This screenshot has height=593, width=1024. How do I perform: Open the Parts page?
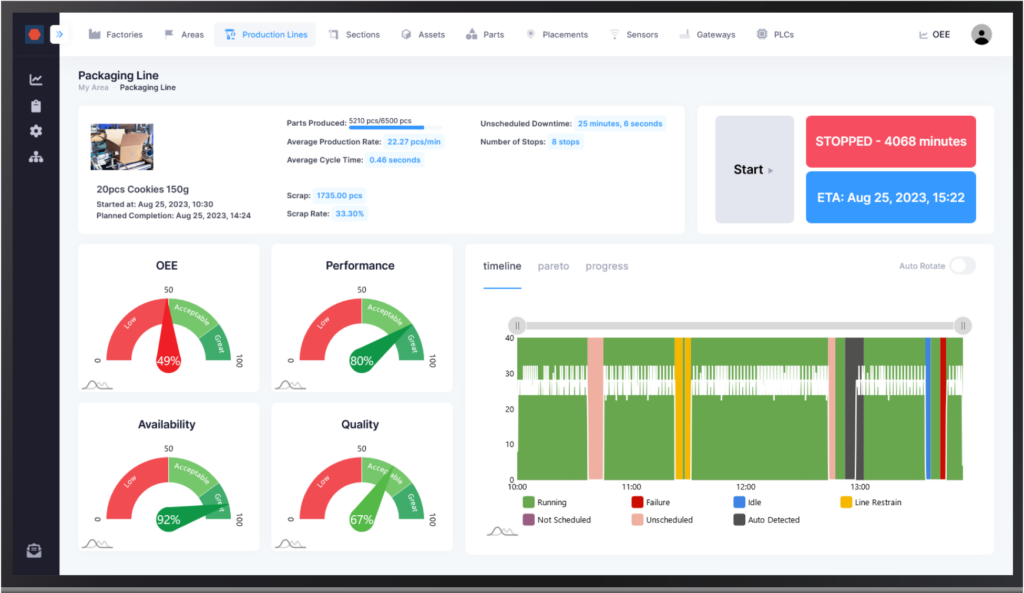485,35
